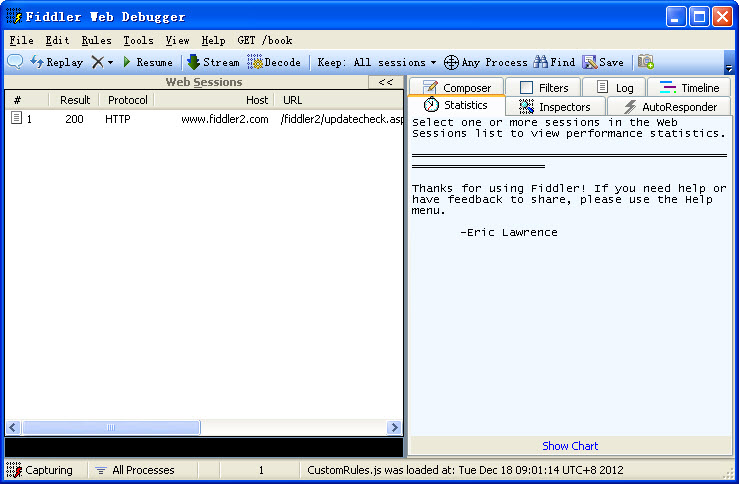This screenshot has width=739, height=484.
Task: Collapse the Web Sessions panel with <<
Action: click(x=386, y=82)
